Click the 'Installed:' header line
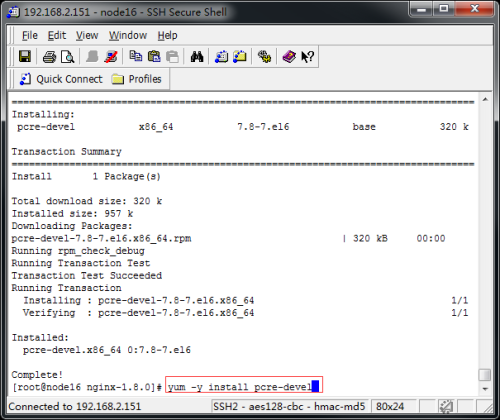Viewport: 500px width, 420px height. point(40,338)
